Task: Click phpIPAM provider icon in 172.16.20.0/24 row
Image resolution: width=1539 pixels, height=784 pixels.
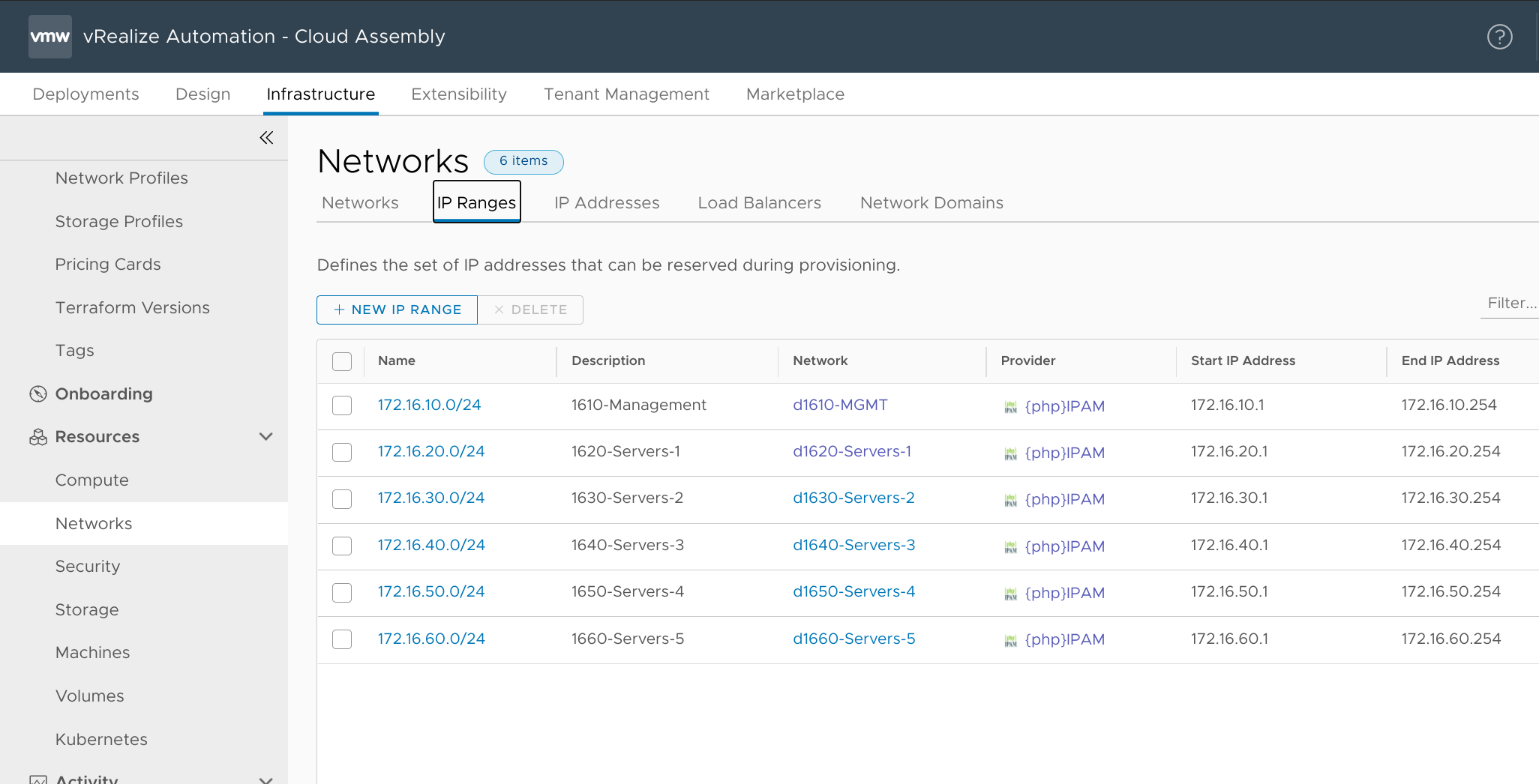Action: tap(1011, 453)
